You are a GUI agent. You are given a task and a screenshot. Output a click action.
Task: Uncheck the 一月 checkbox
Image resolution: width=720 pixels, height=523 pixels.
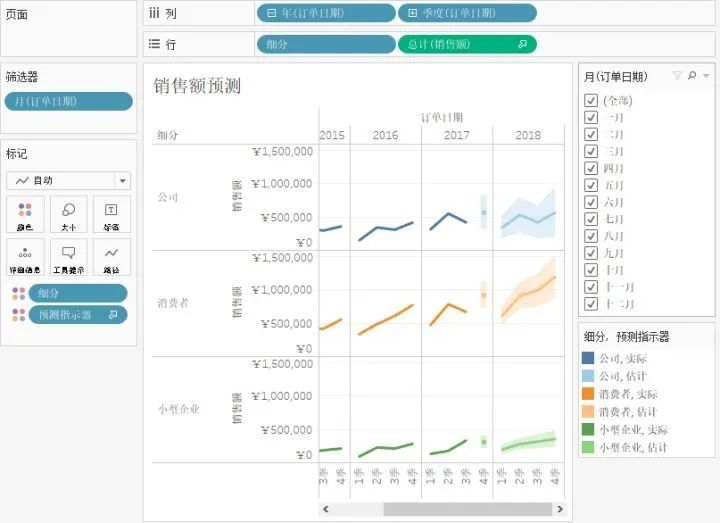pos(591,118)
